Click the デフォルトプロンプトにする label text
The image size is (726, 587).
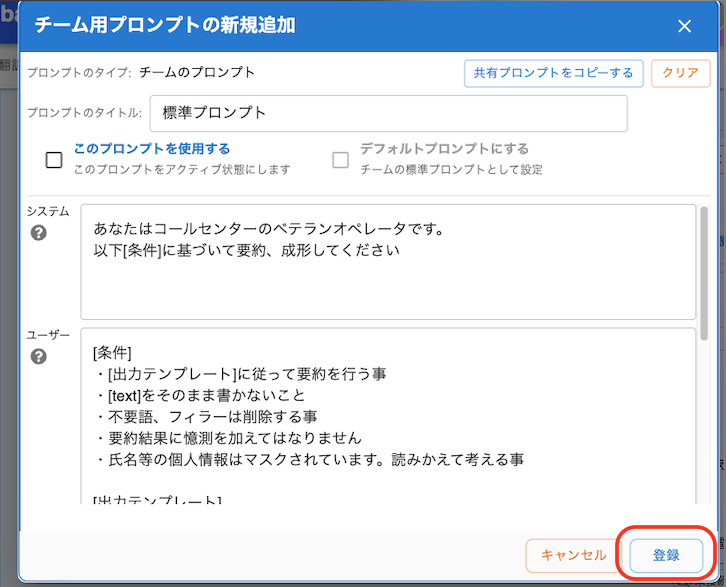click(444, 149)
